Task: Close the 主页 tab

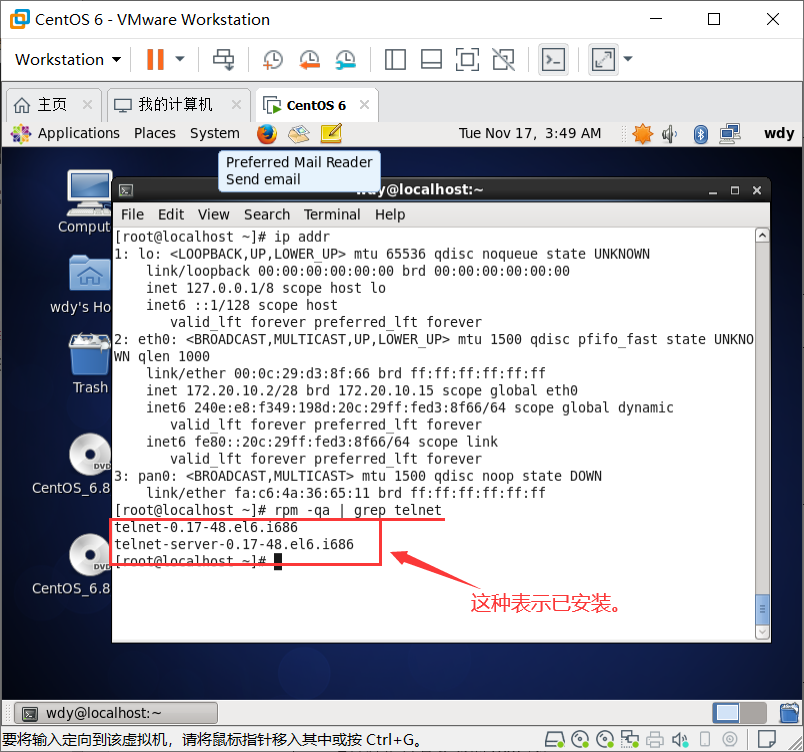Action: coord(88,105)
